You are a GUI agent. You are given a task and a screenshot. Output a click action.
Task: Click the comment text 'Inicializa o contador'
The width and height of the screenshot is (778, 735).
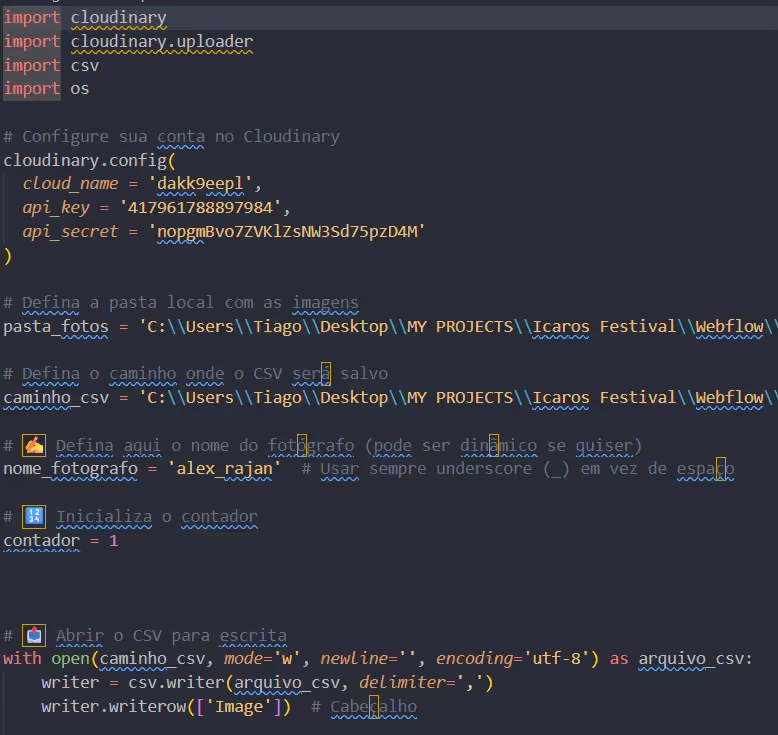pos(157,517)
